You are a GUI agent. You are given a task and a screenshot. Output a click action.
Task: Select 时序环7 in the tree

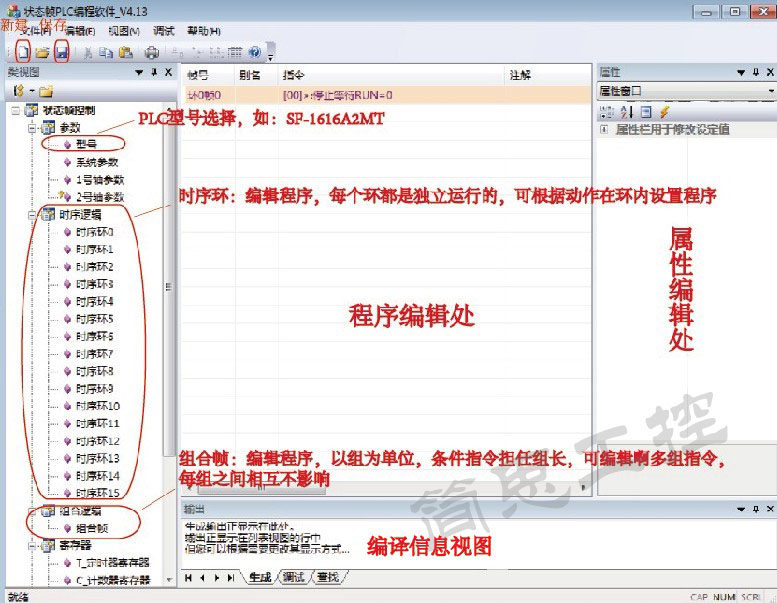(x=95, y=354)
